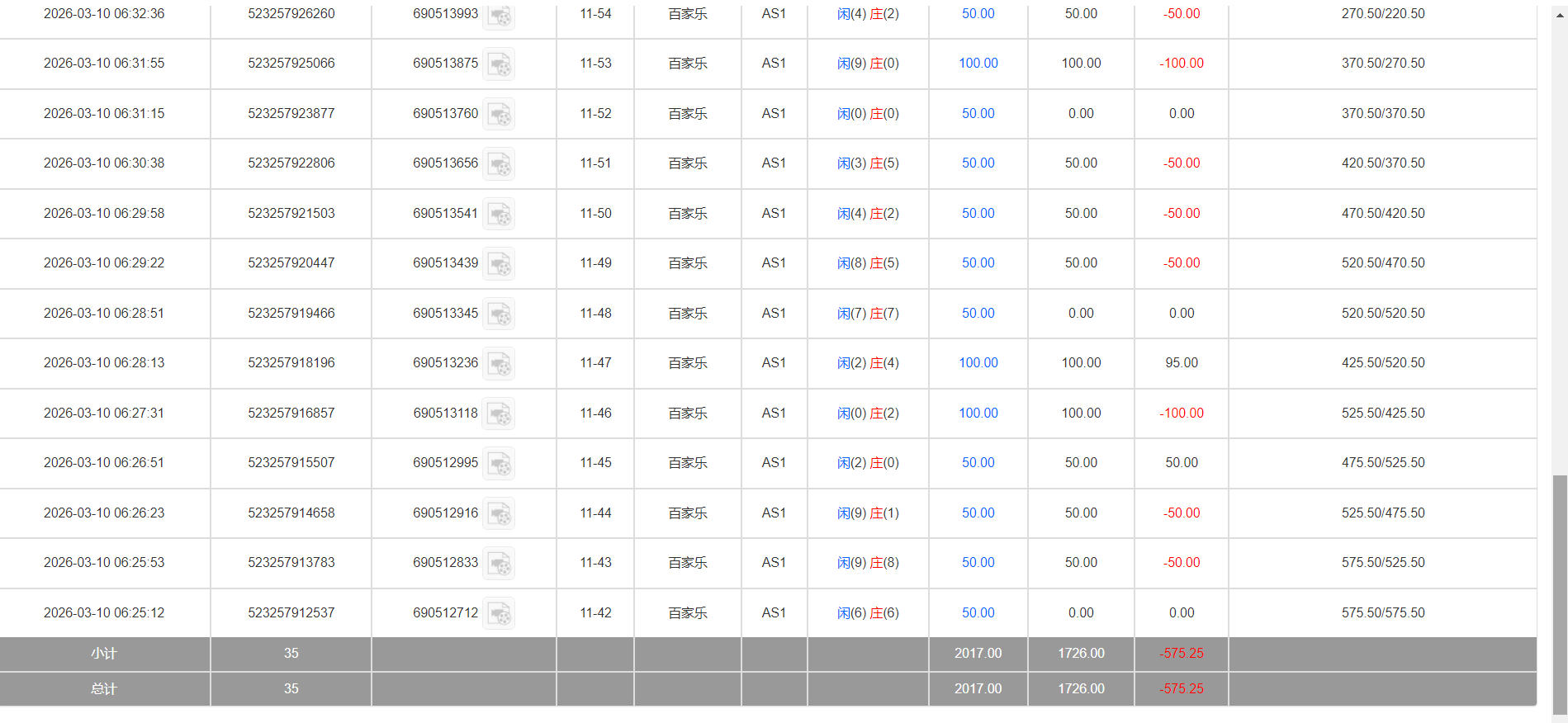This screenshot has width=1568, height=723.
Task: Open video replay icon for round 690513760
Action: [499, 115]
